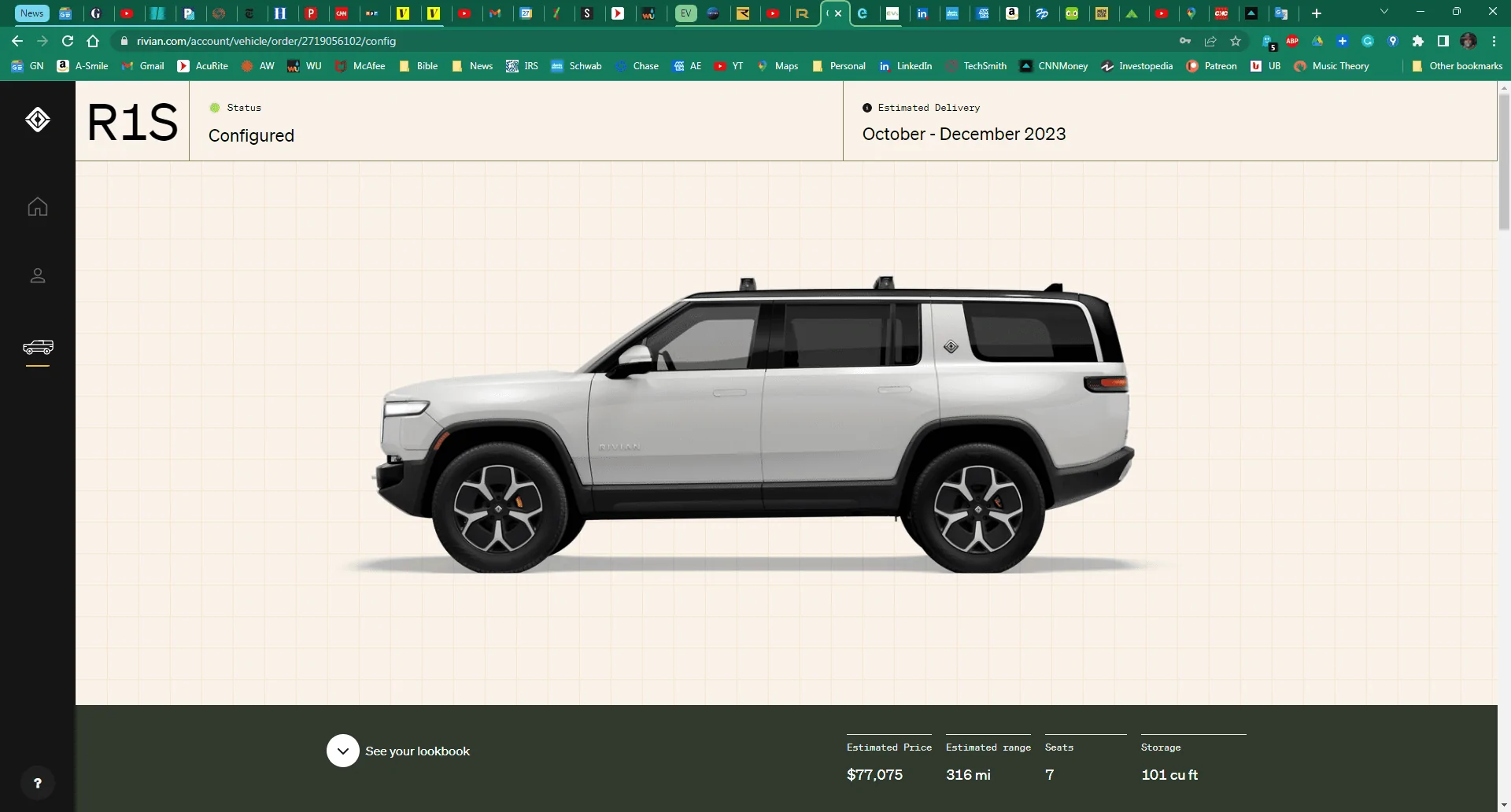
Task: Switch to the Amazon tab
Action: 1012,13
